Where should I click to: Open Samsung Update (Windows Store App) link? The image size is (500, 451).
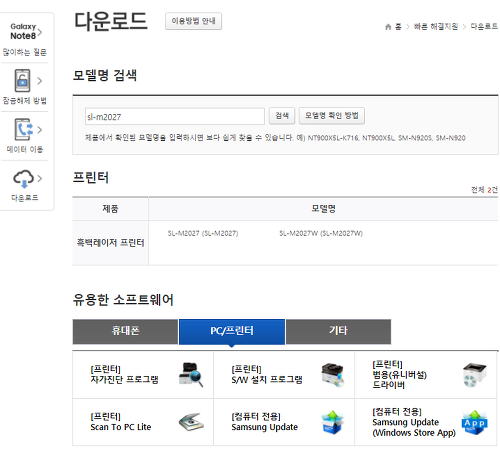(414, 422)
